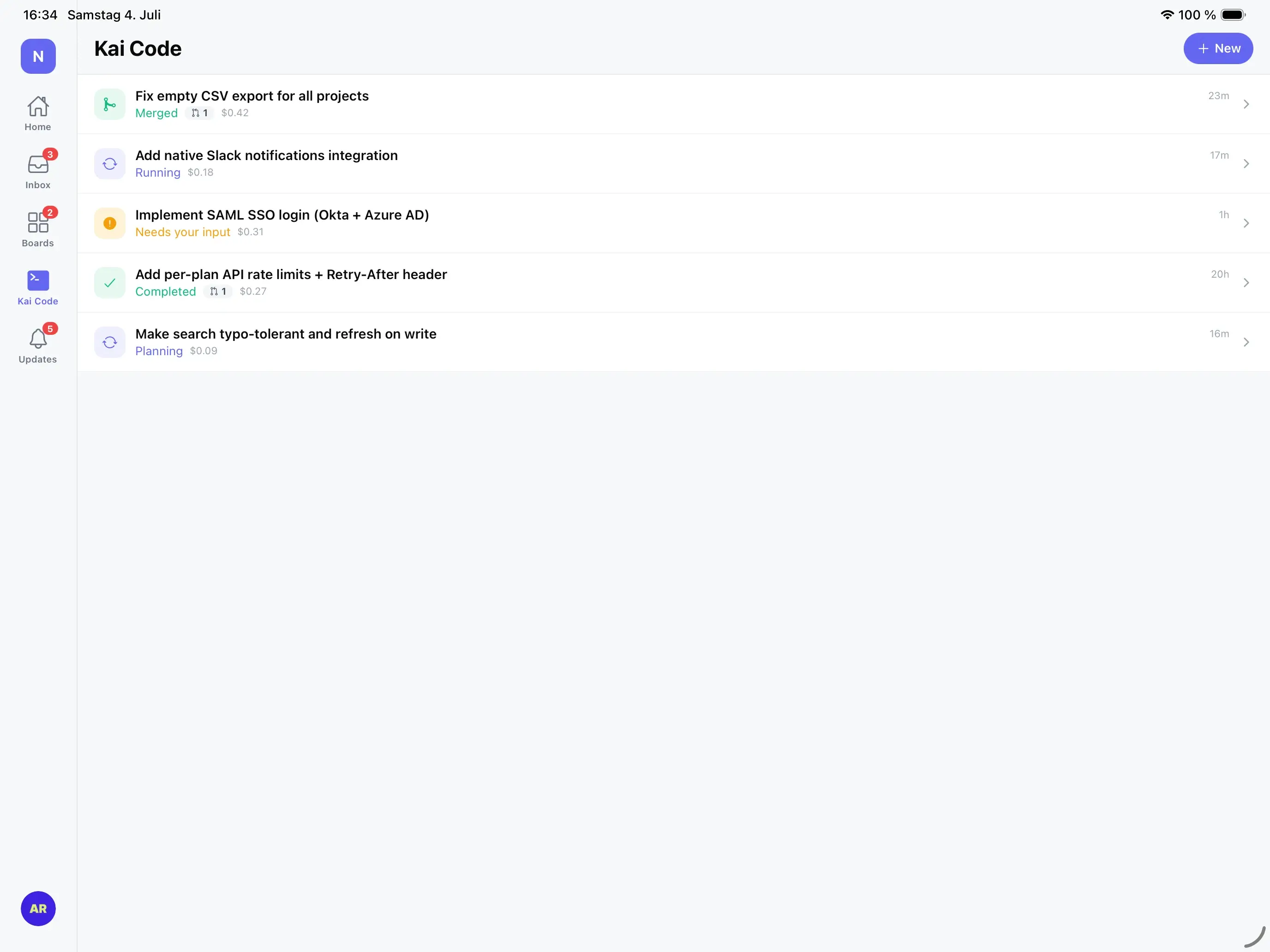Click the $0.27 cost value
The image size is (1270, 952).
click(253, 292)
